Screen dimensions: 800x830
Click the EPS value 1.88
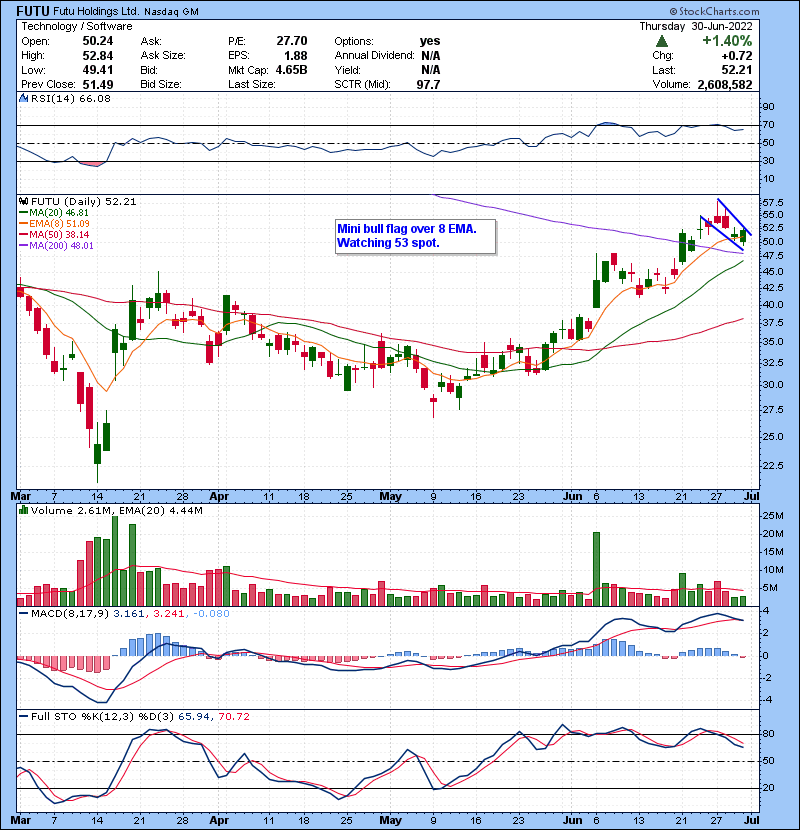(x=295, y=55)
